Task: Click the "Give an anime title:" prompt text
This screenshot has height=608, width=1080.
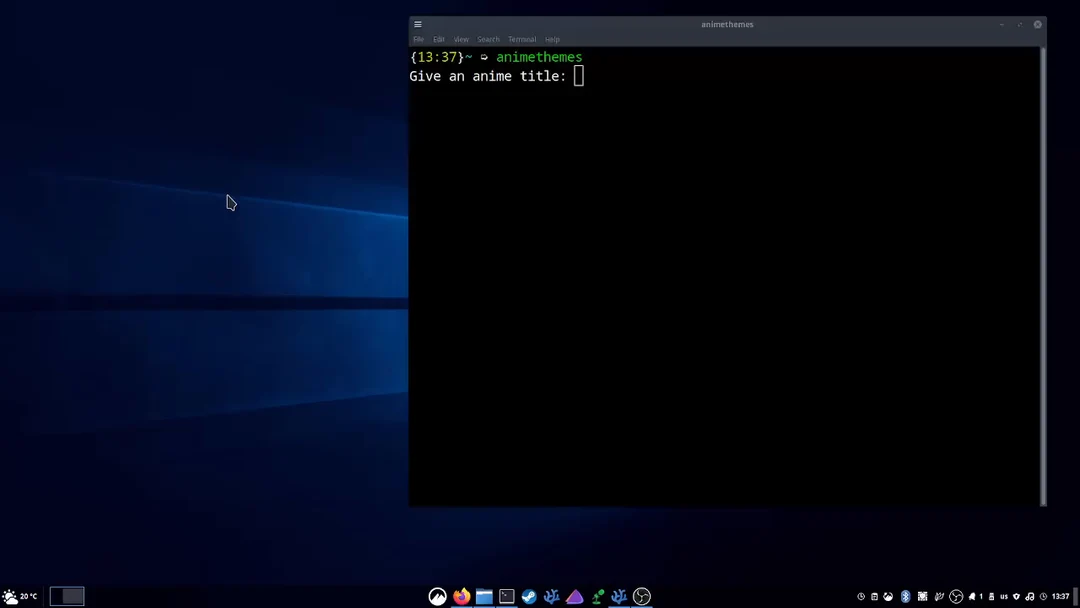Action: coord(488,76)
